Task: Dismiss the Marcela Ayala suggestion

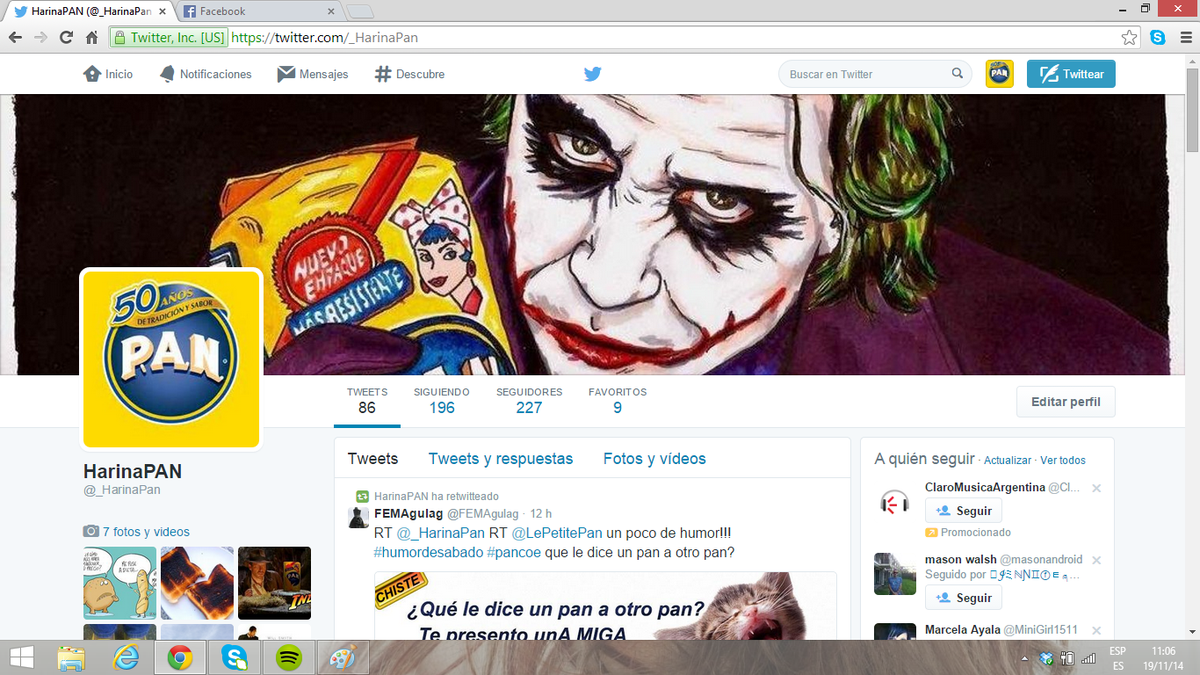Action: coord(1096,631)
